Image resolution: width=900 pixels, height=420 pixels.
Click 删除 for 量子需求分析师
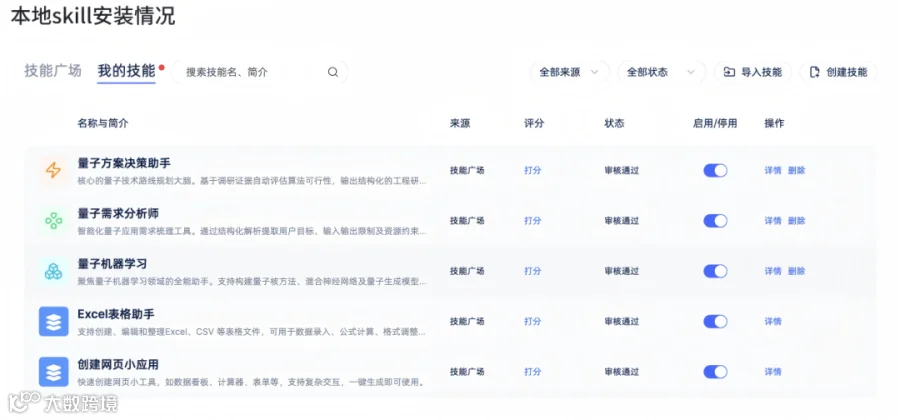(x=796, y=221)
